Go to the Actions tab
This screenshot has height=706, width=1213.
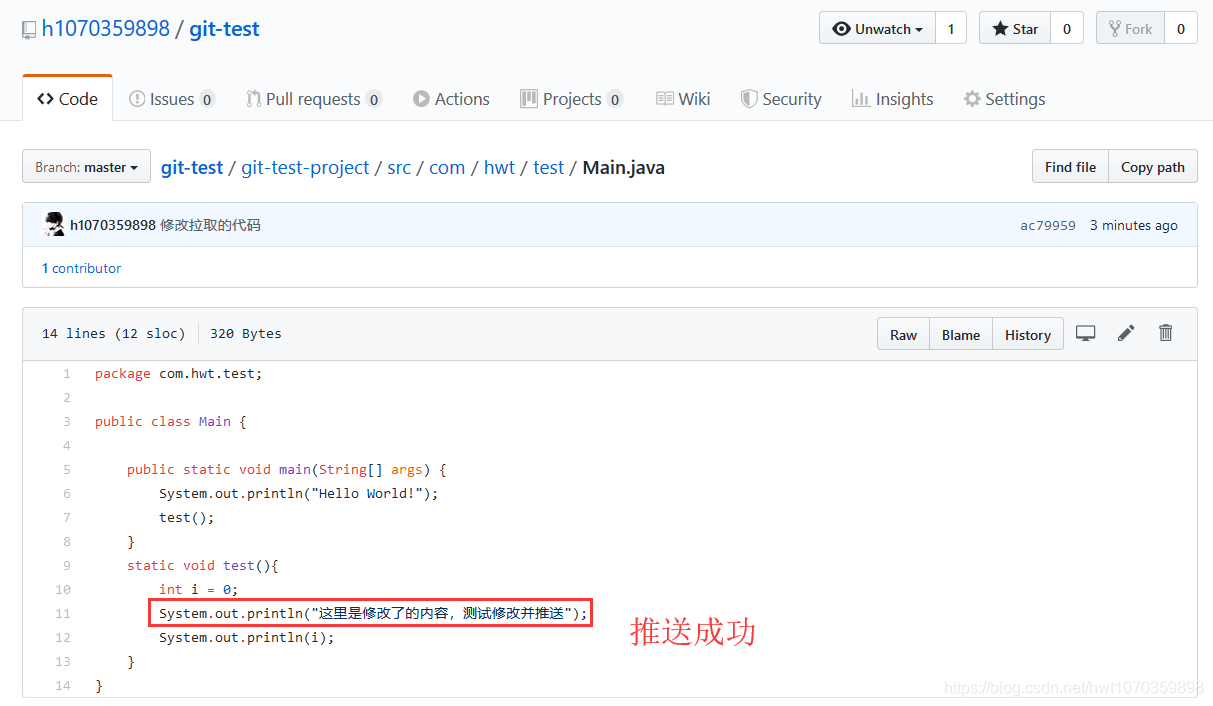click(x=451, y=99)
